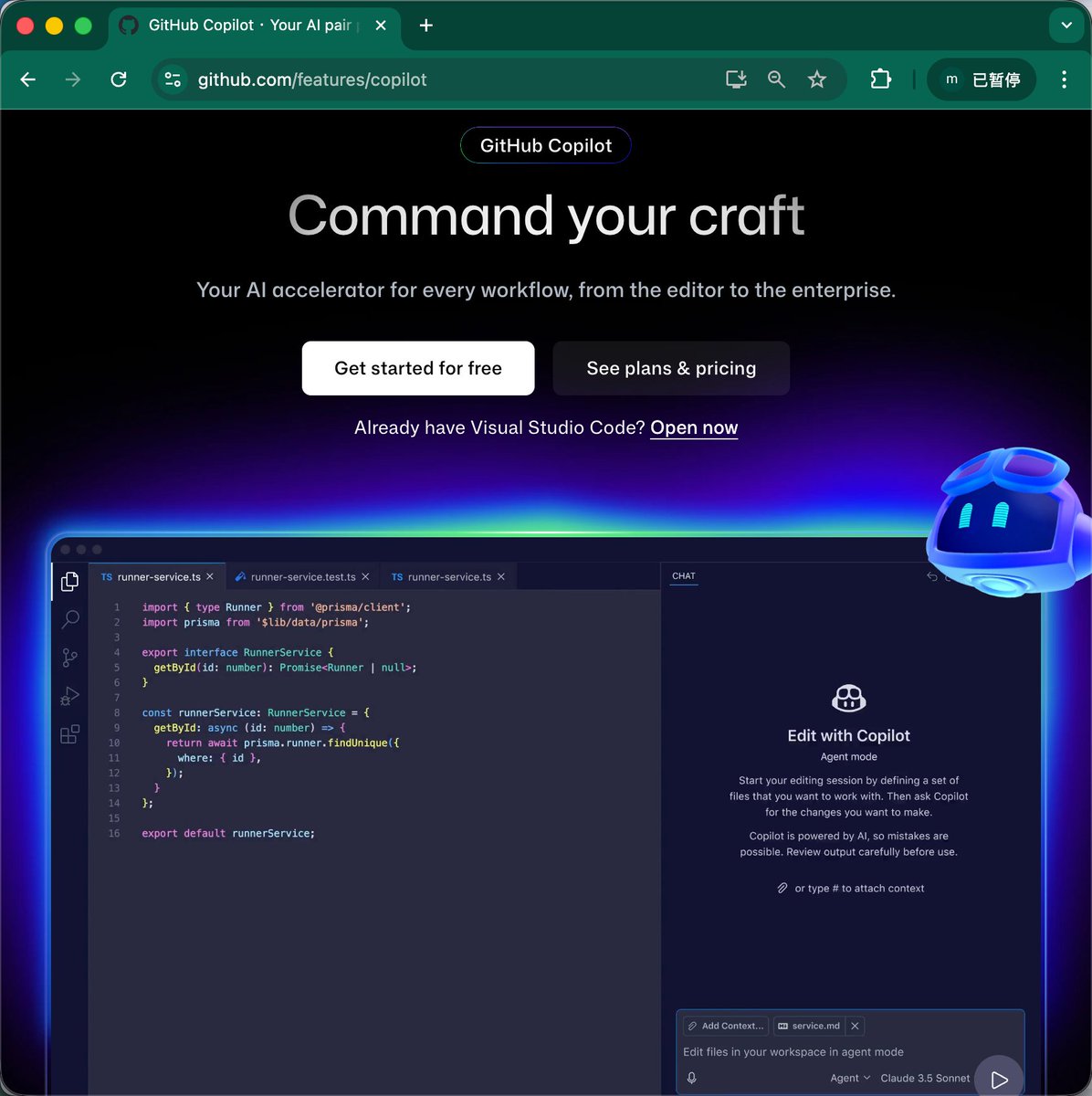The width and height of the screenshot is (1092, 1096).
Task: Open Chrome's three-dot menu
Action: (1064, 79)
